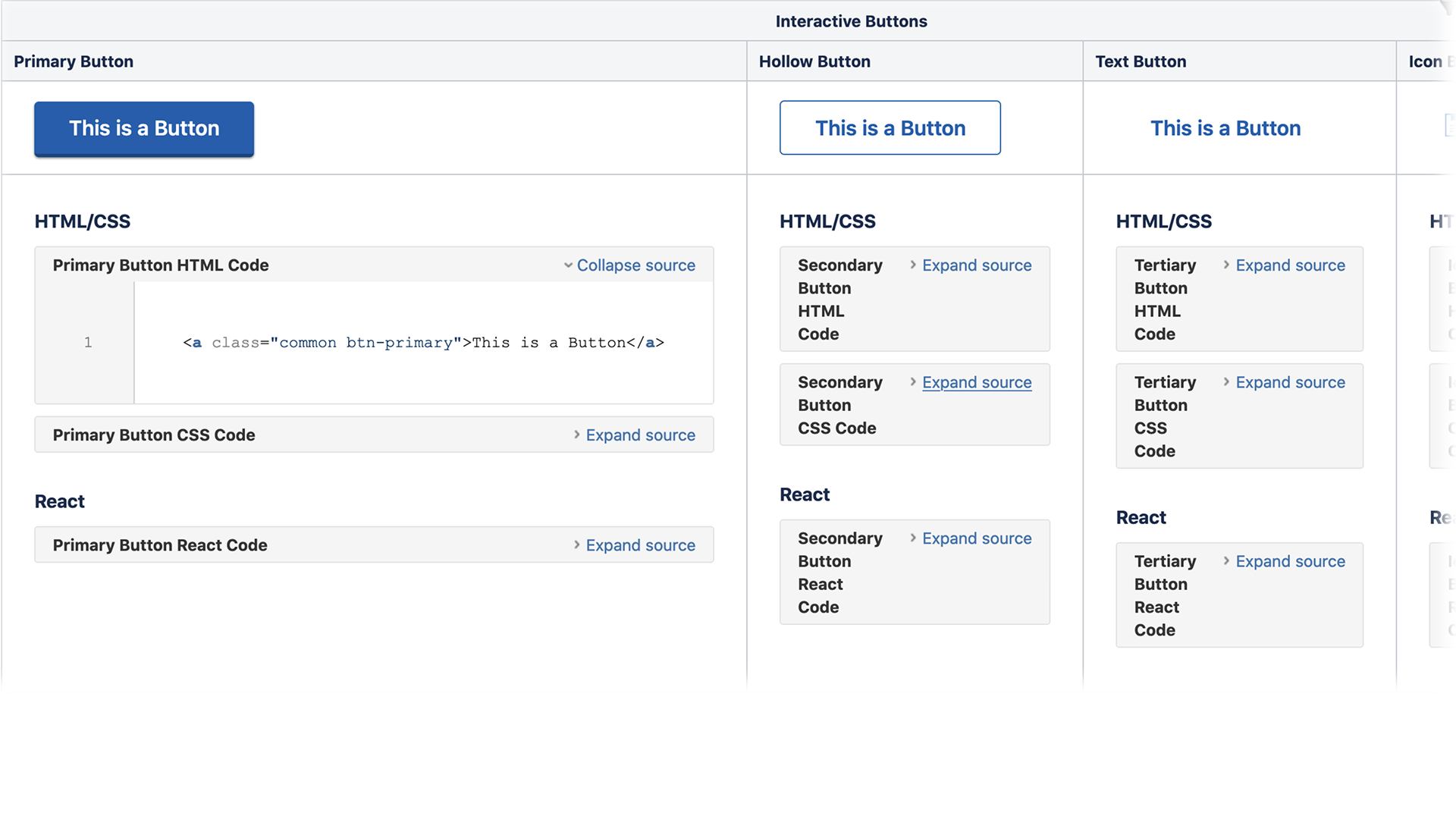Image resolution: width=1456 pixels, height=819 pixels.
Task: Click the blue primary 'This is a Button'
Action: tap(144, 128)
